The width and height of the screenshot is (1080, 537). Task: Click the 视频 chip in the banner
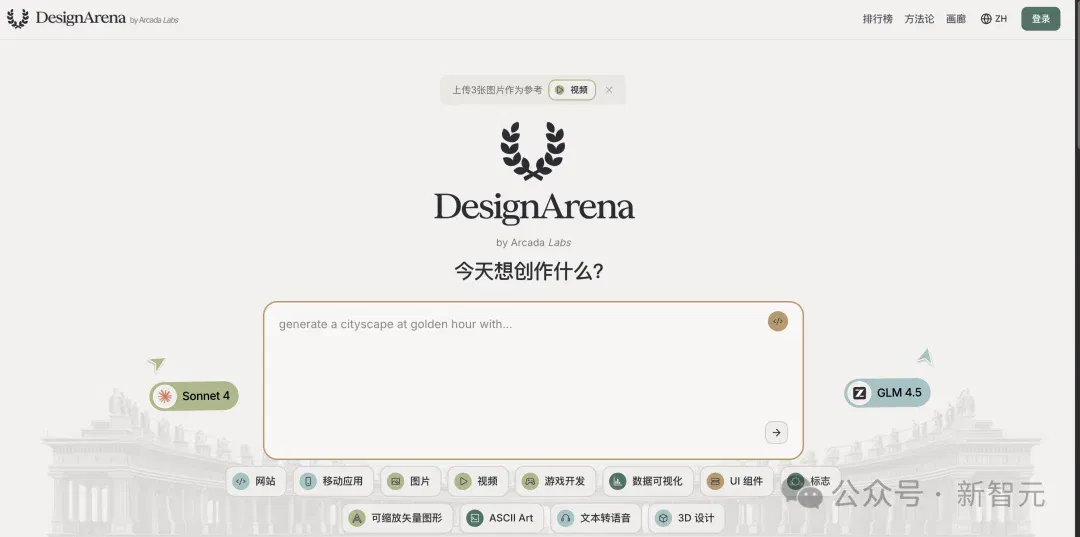(572, 90)
